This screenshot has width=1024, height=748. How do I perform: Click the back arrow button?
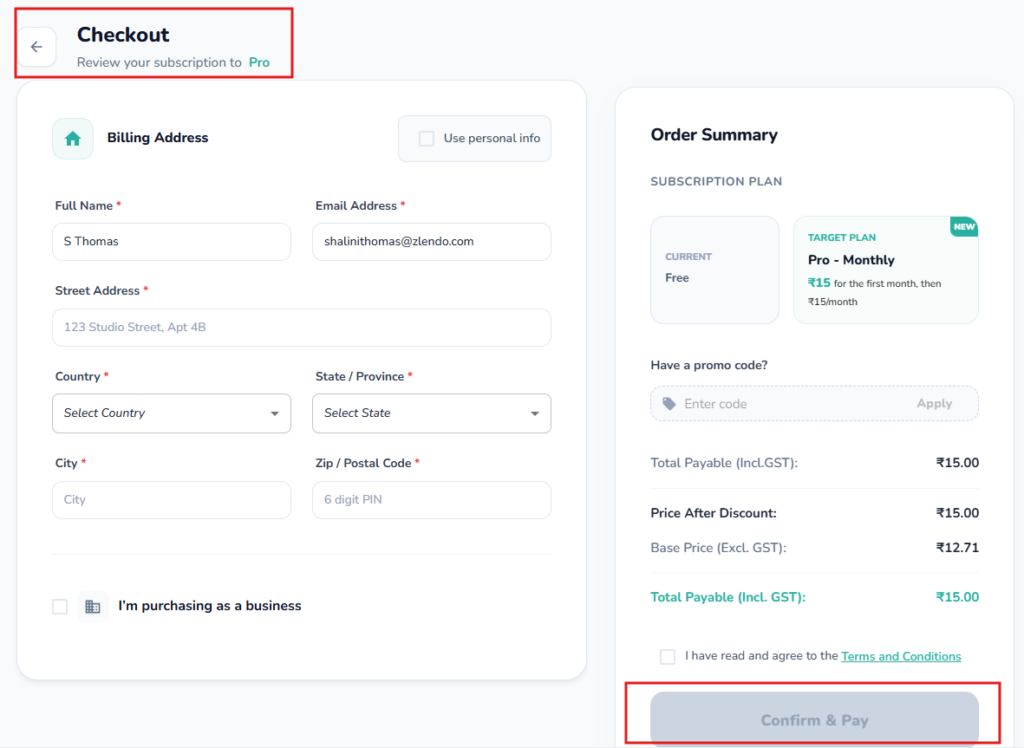[37, 47]
